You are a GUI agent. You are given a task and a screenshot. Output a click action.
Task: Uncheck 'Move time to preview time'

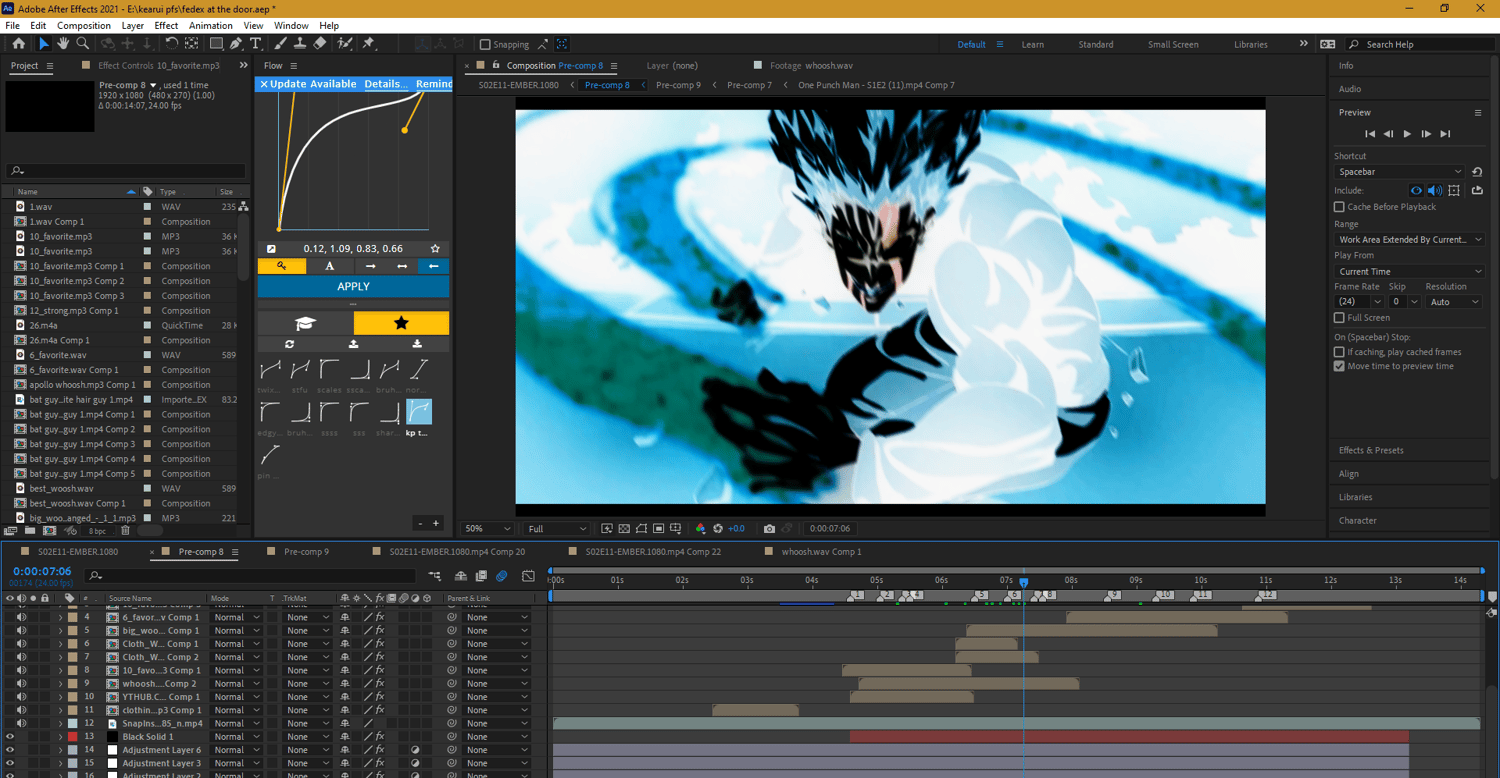tap(1339, 366)
